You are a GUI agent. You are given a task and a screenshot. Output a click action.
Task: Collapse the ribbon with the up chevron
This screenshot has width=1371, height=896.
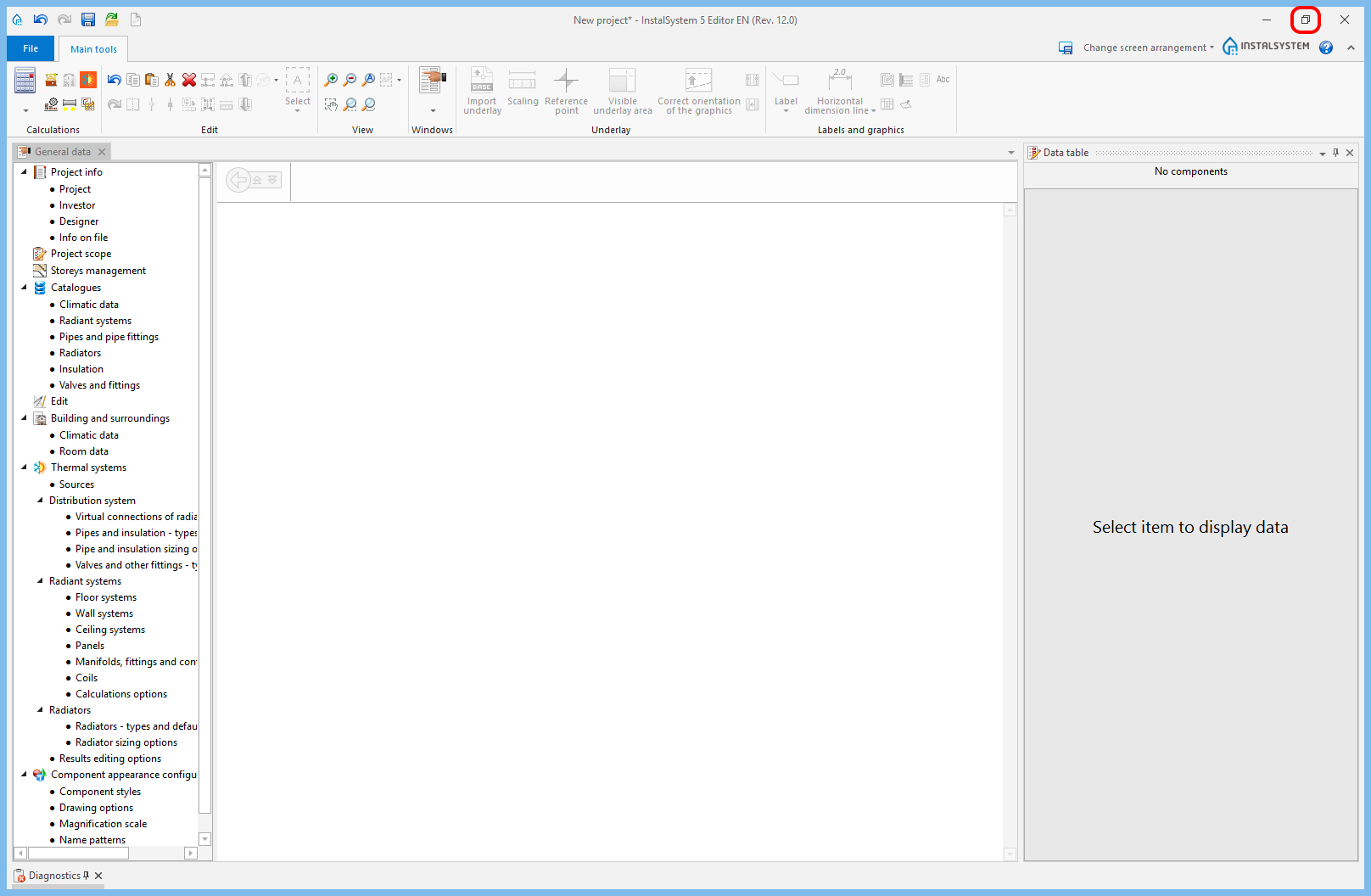tap(1351, 48)
